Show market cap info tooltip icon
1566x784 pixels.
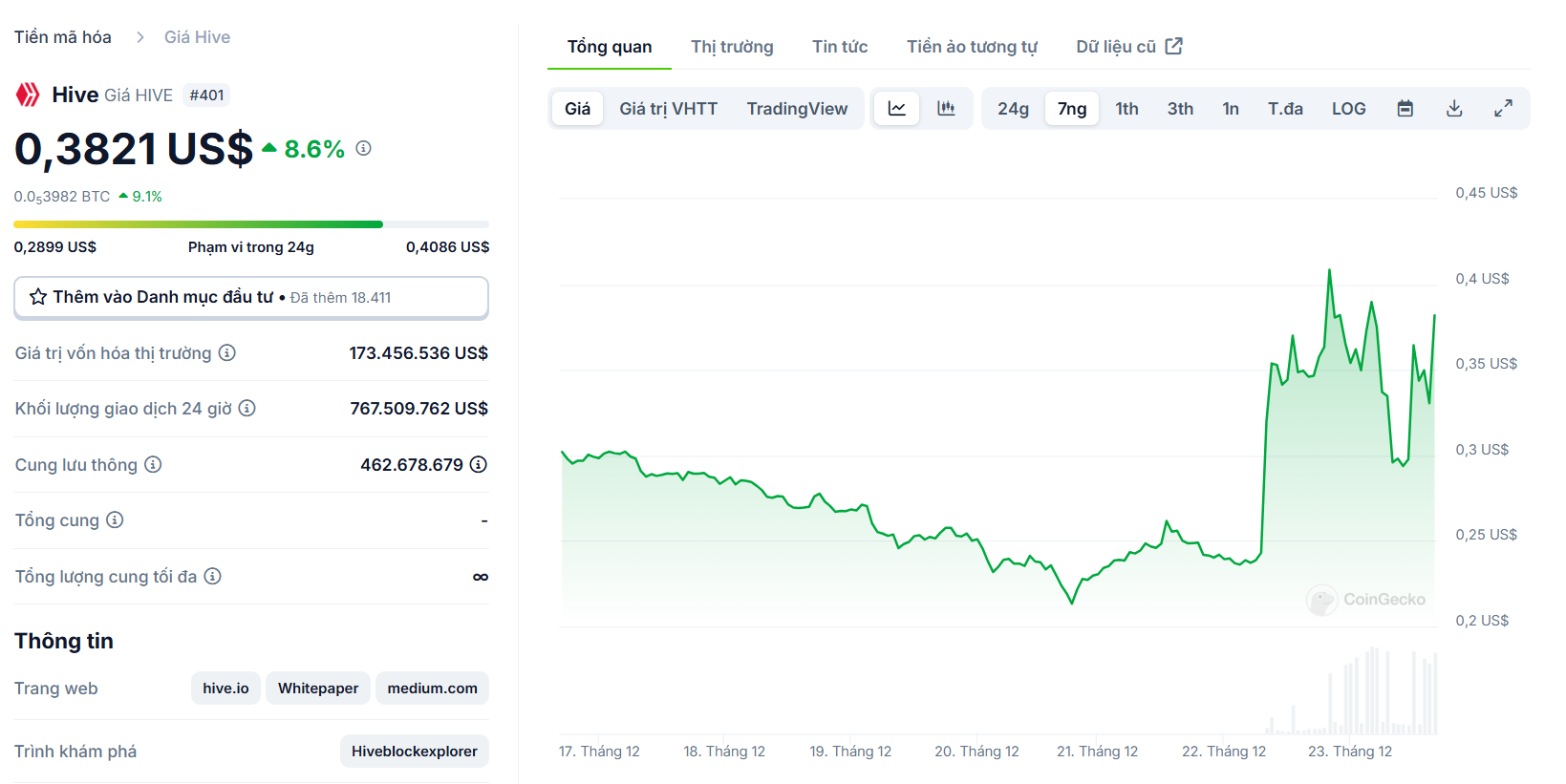point(226,353)
